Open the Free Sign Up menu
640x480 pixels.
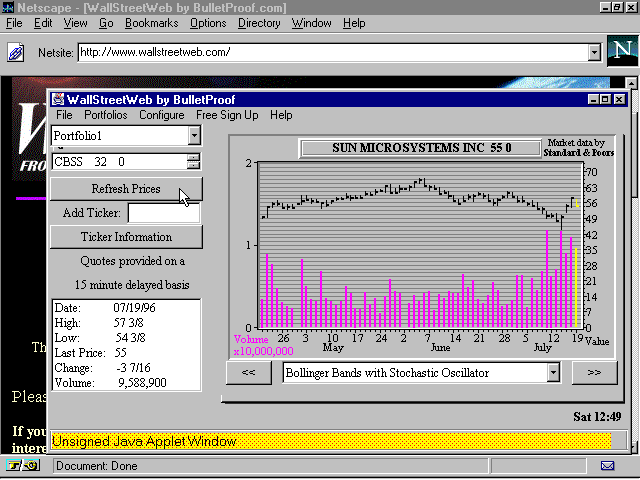click(227, 115)
